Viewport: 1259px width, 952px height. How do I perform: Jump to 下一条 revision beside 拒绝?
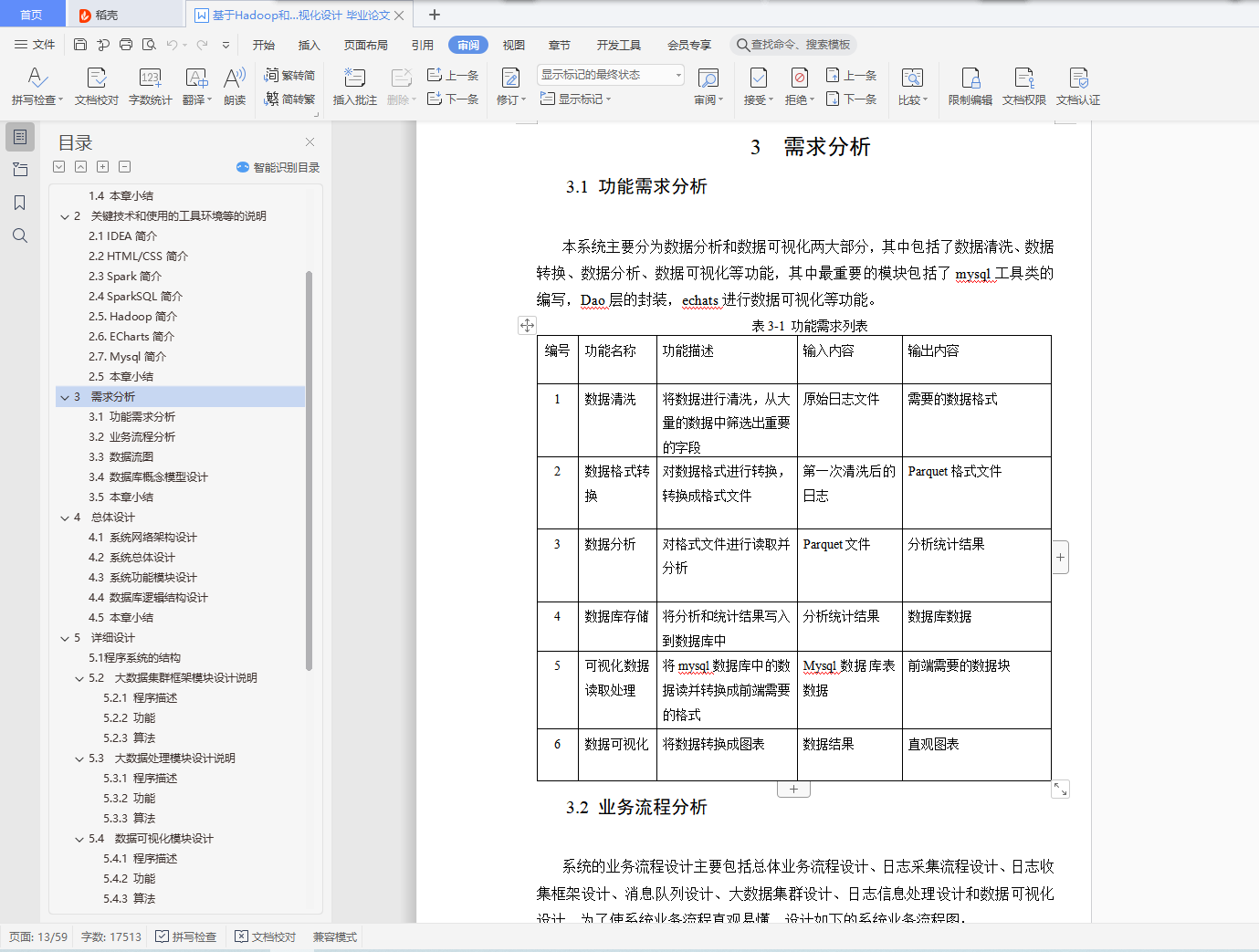pos(851,99)
